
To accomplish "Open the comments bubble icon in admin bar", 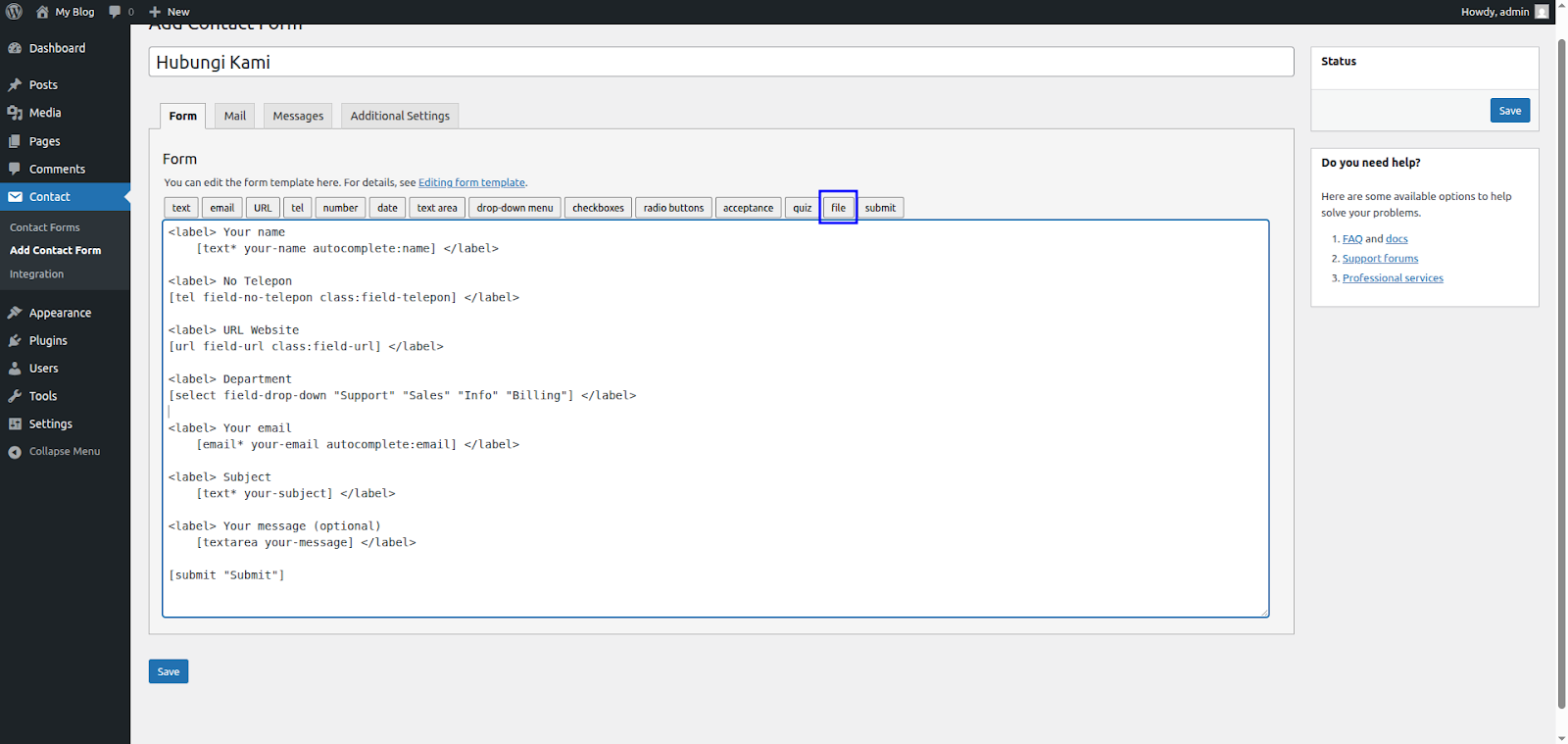I will click(116, 12).
